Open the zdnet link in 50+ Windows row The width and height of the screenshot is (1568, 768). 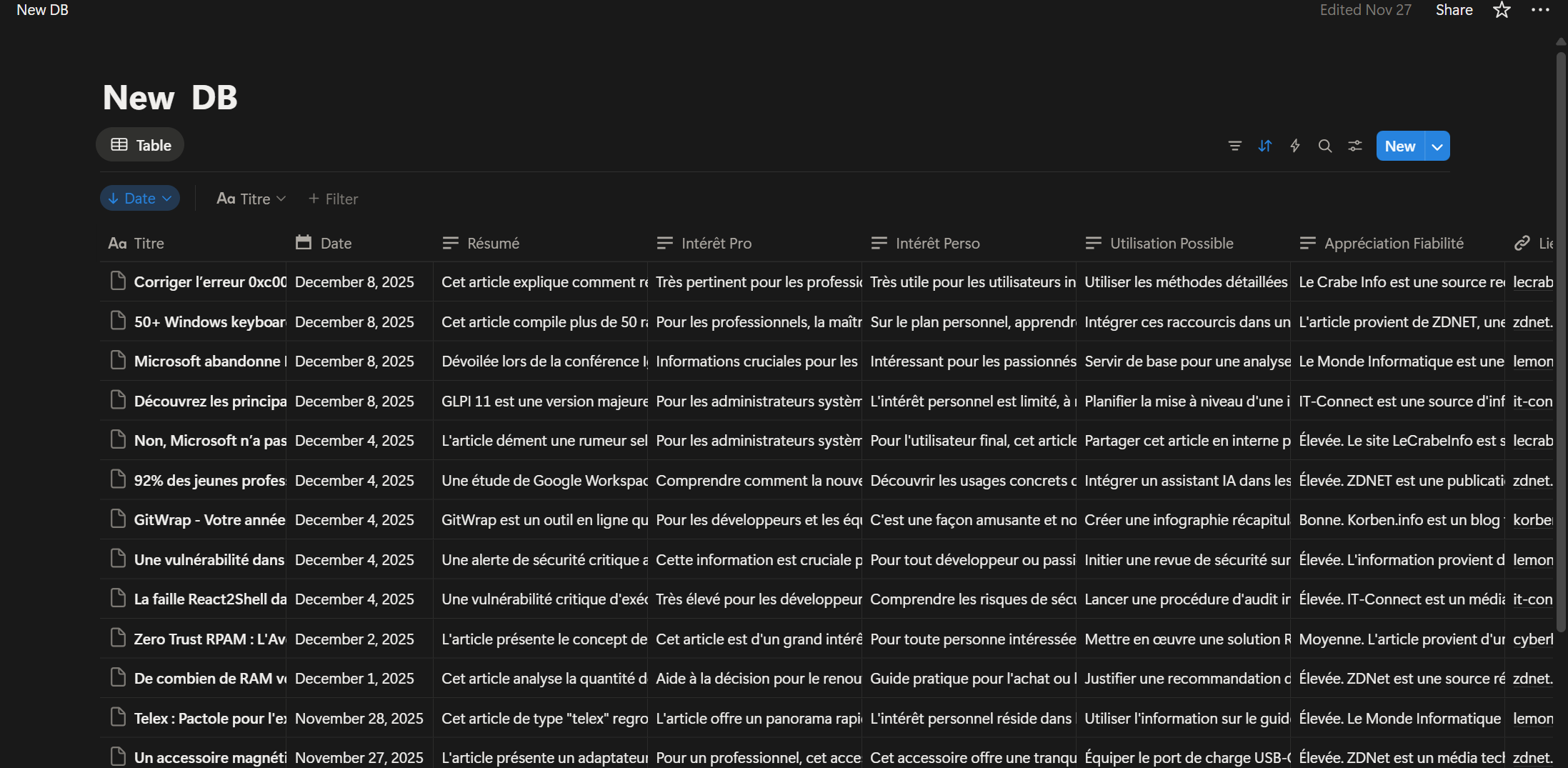coord(1532,322)
